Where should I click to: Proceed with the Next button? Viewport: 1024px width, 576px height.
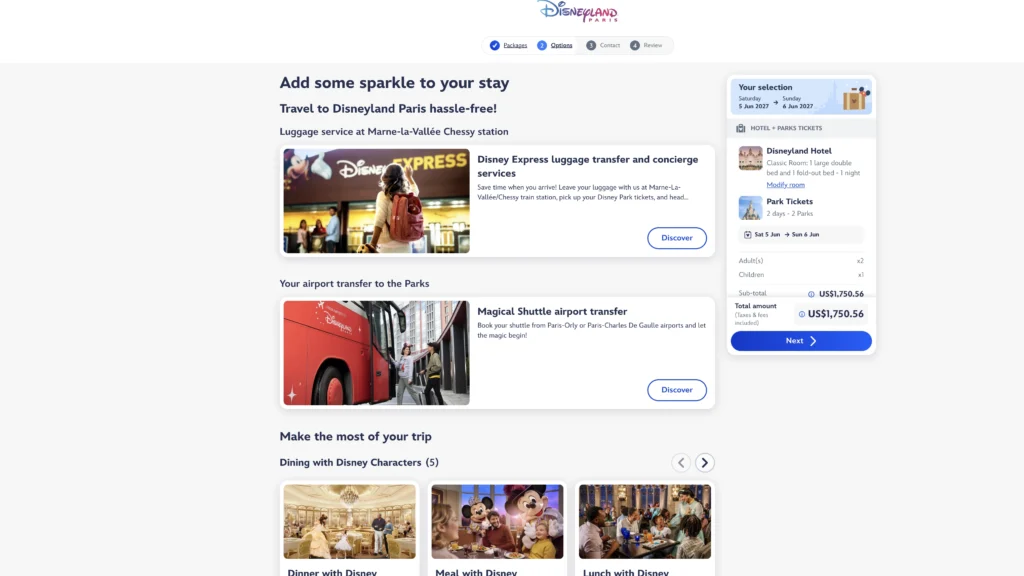click(x=801, y=341)
